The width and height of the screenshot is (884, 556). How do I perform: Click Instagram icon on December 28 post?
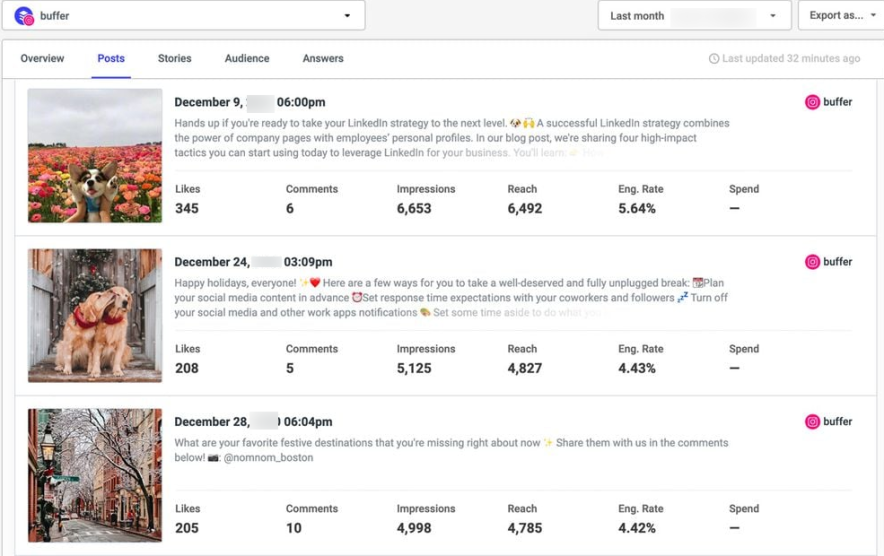click(813, 422)
